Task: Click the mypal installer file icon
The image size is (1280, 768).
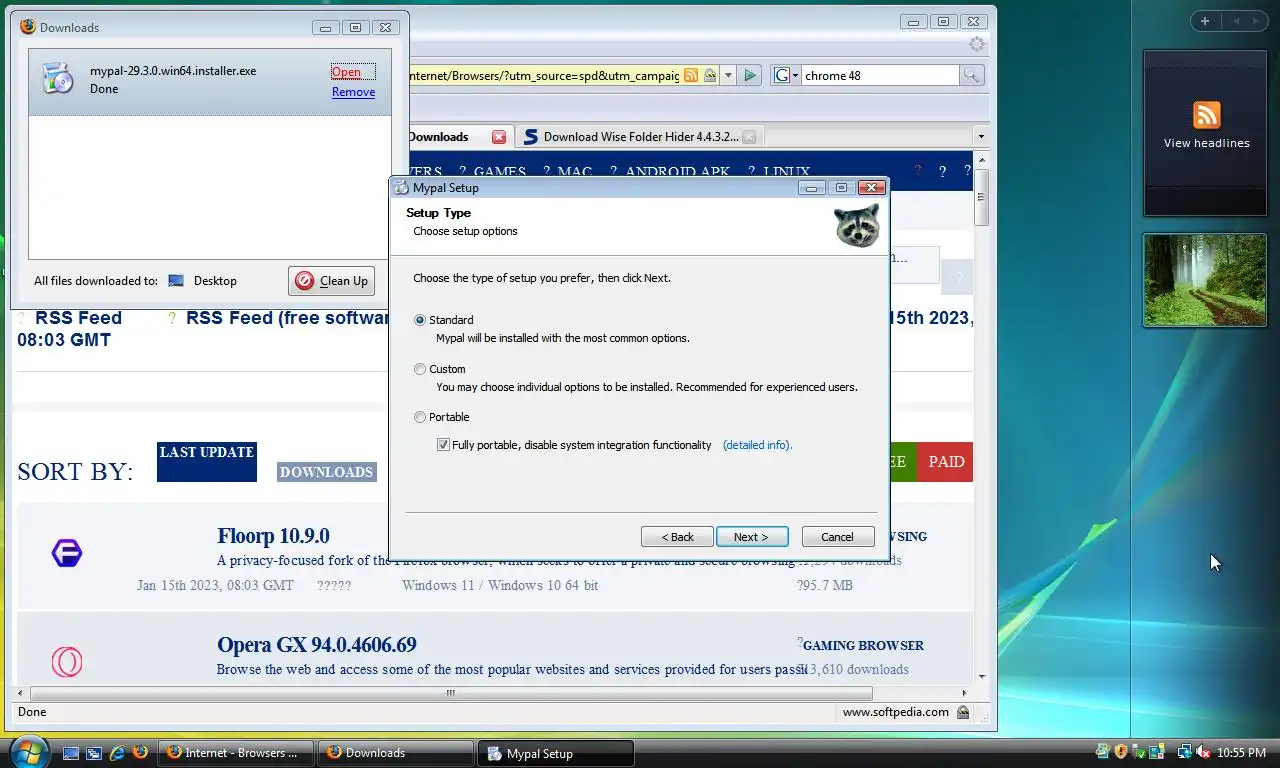Action: click(x=58, y=79)
